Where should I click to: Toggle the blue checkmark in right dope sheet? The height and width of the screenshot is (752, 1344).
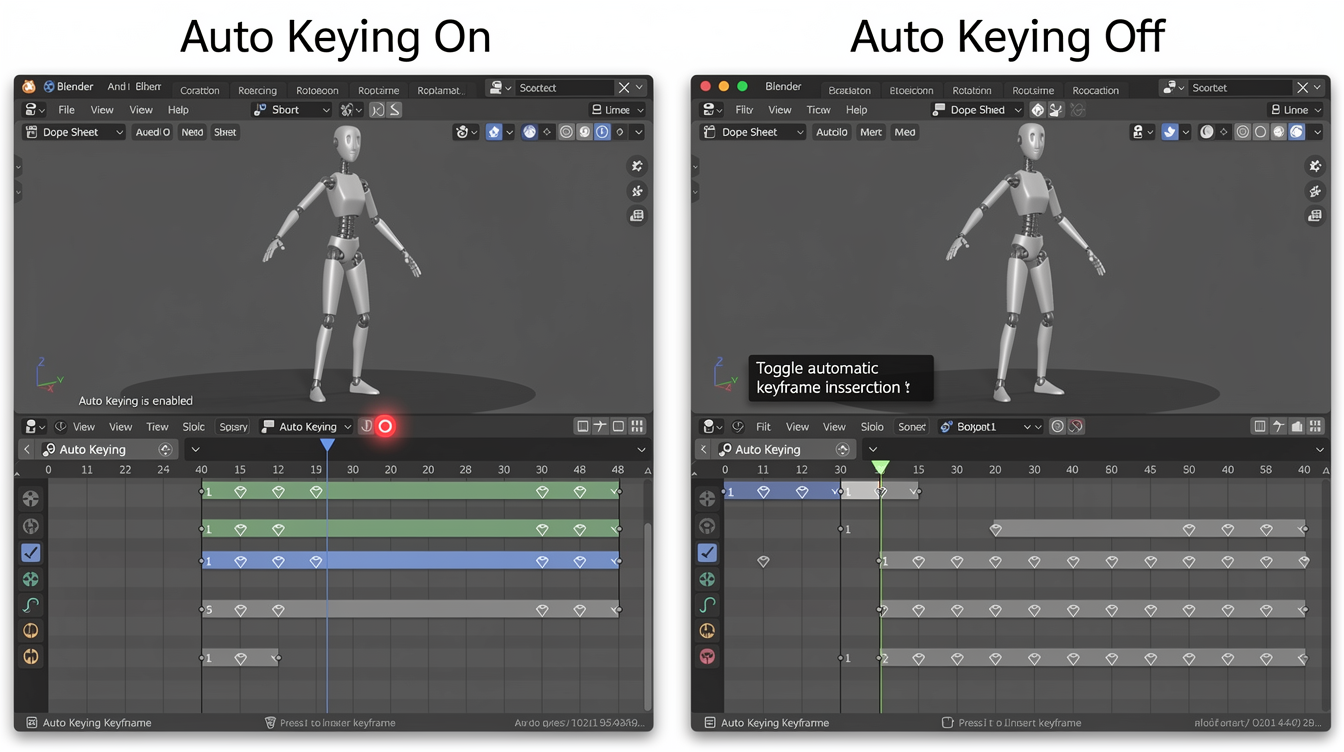[x=707, y=553]
